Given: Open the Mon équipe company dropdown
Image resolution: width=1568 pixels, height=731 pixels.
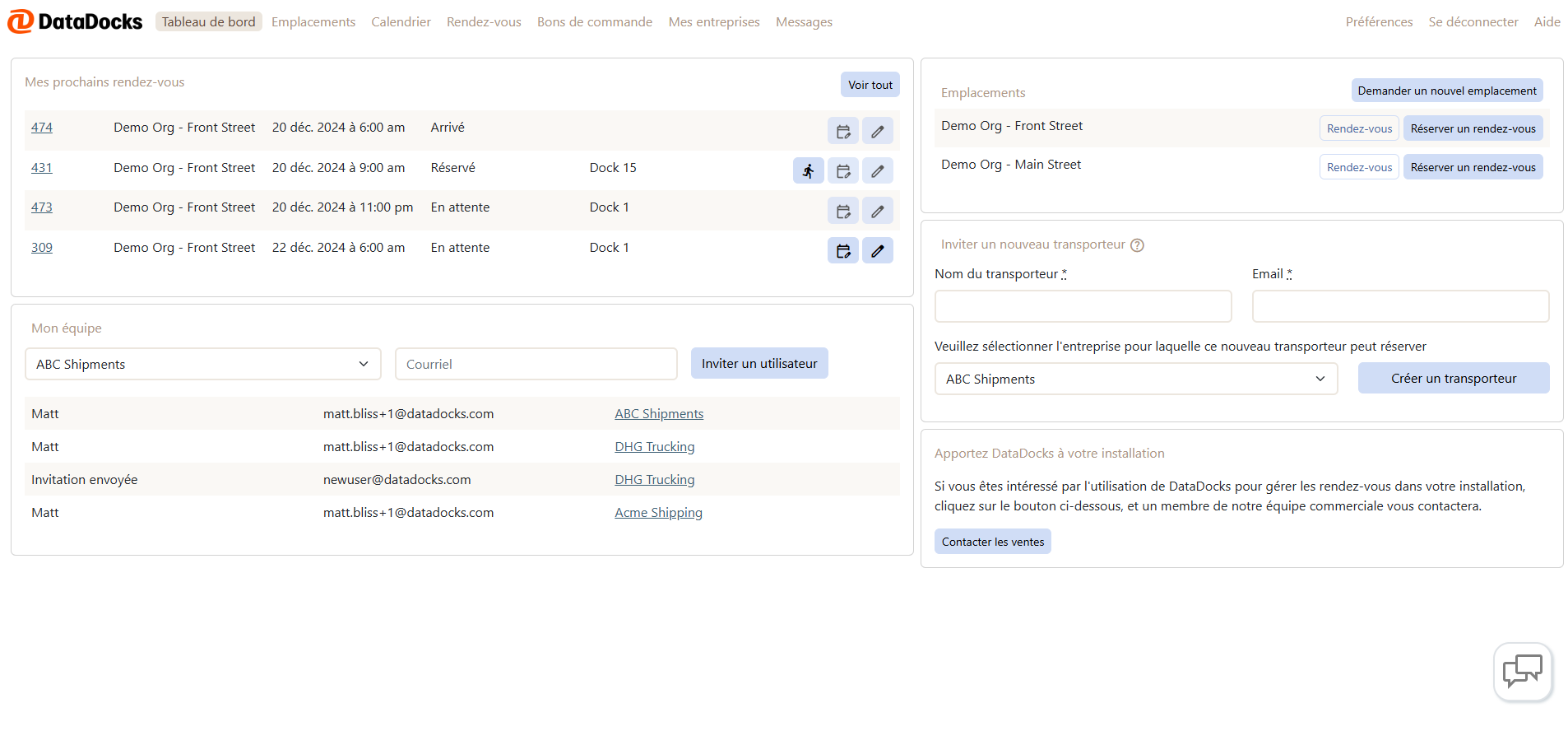Looking at the screenshot, I should [x=203, y=364].
